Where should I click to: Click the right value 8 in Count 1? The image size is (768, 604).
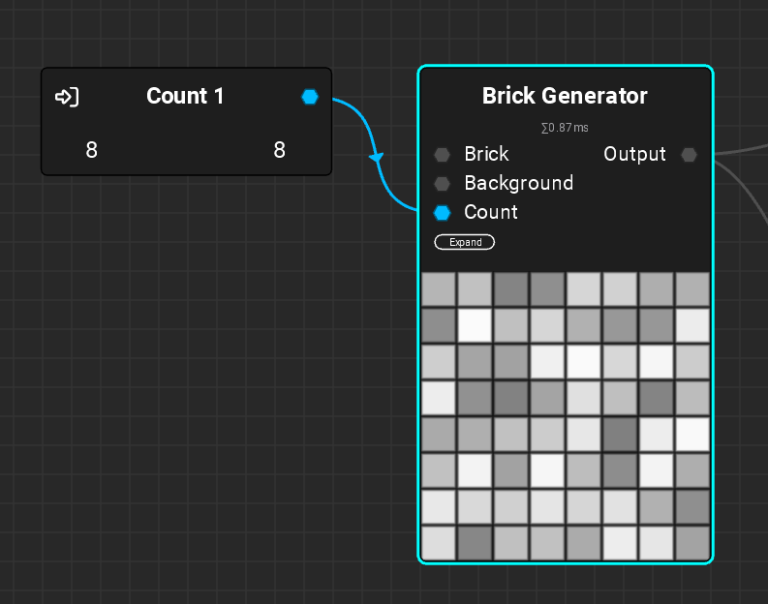tap(279, 150)
